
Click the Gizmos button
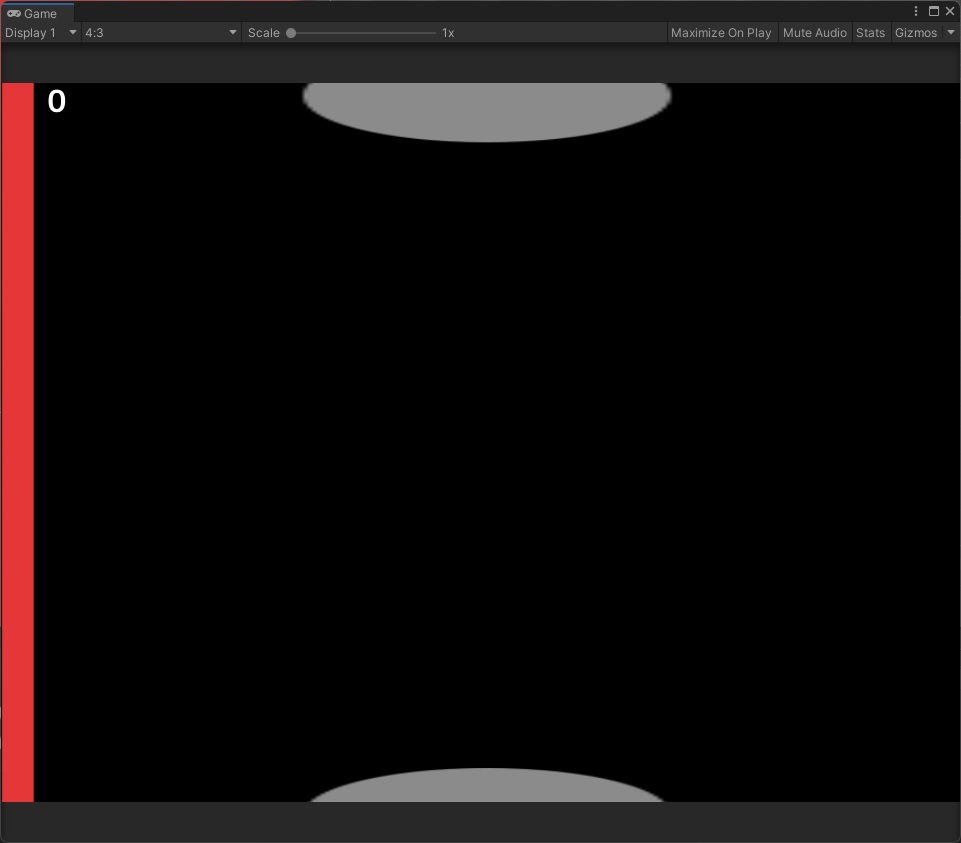coord(916,32)
